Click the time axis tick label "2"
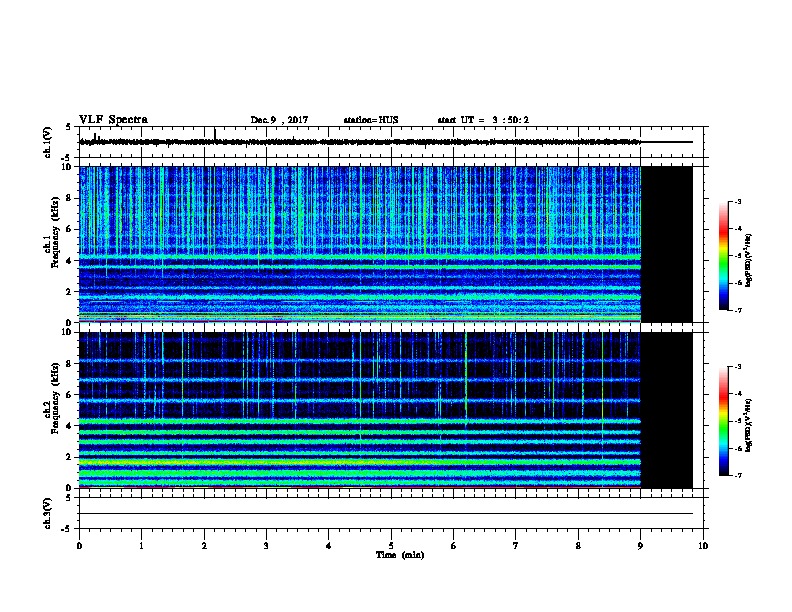Image resolution: width=792 pixels, height=612 pixels. (x=204, y=546)
